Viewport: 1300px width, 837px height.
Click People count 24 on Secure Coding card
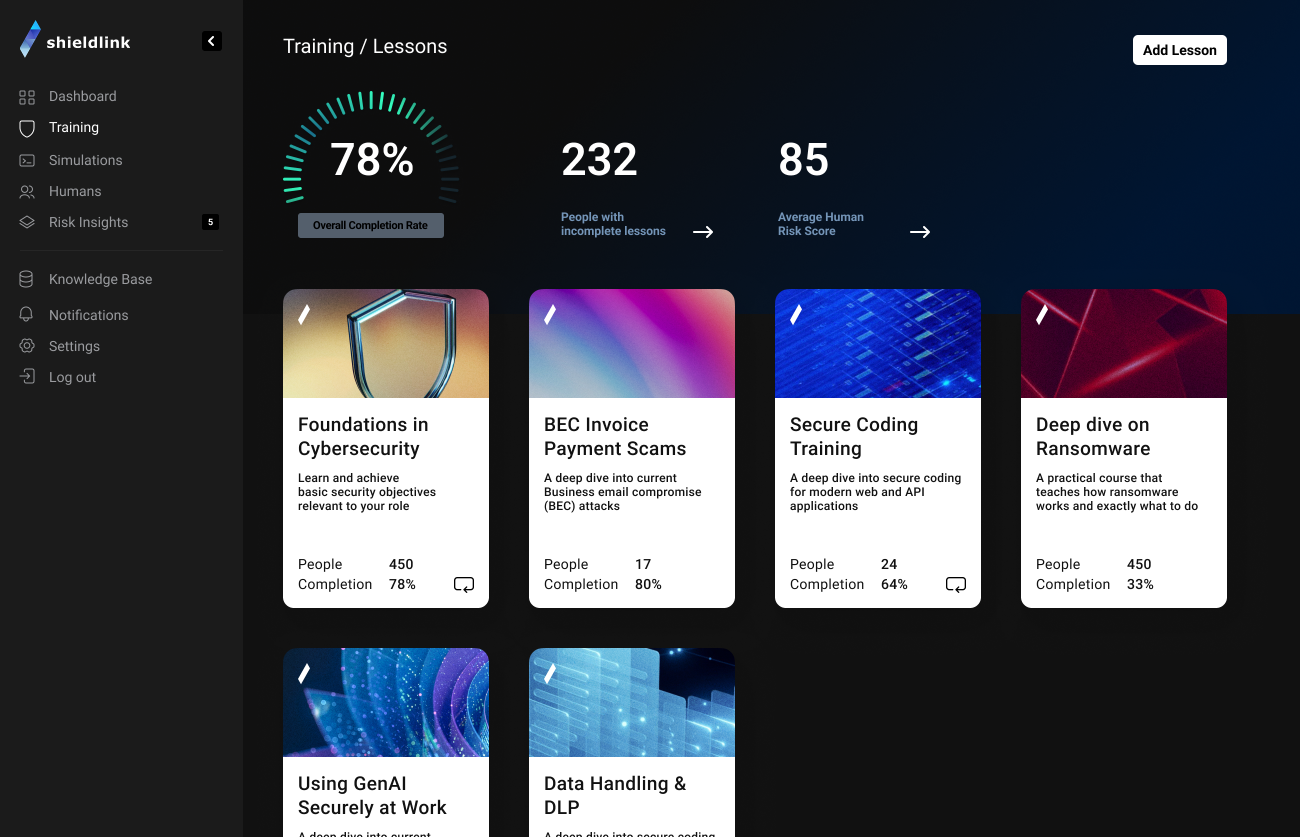tap(889, 565)
